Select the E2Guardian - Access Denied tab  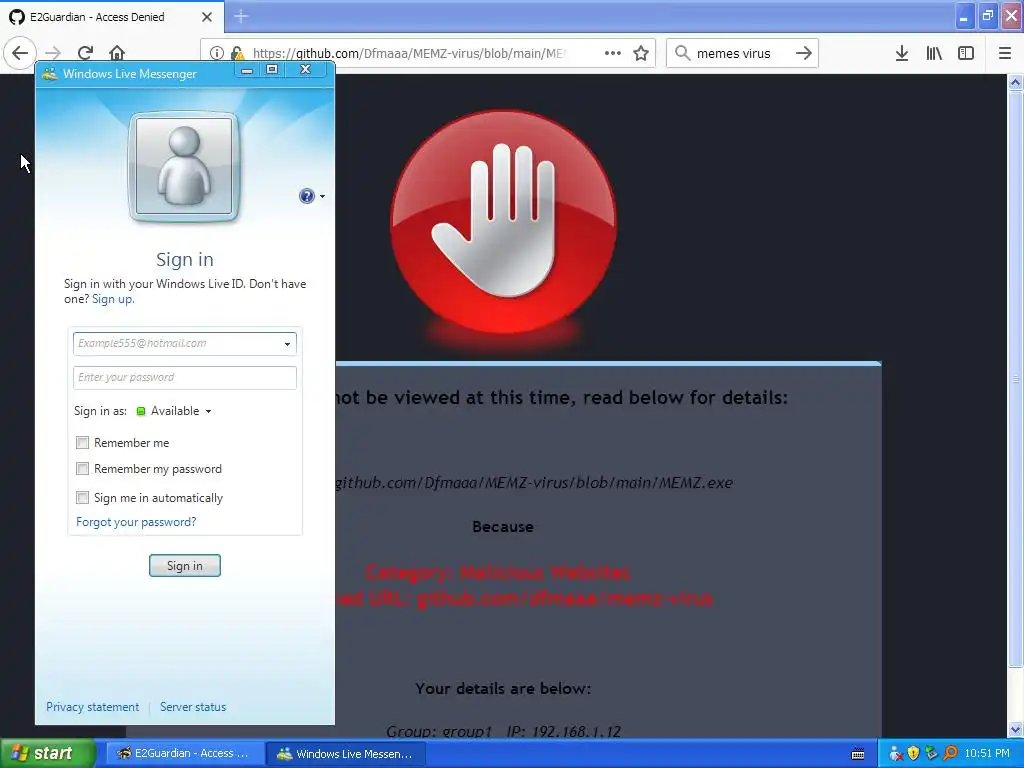tap(112, 17)
